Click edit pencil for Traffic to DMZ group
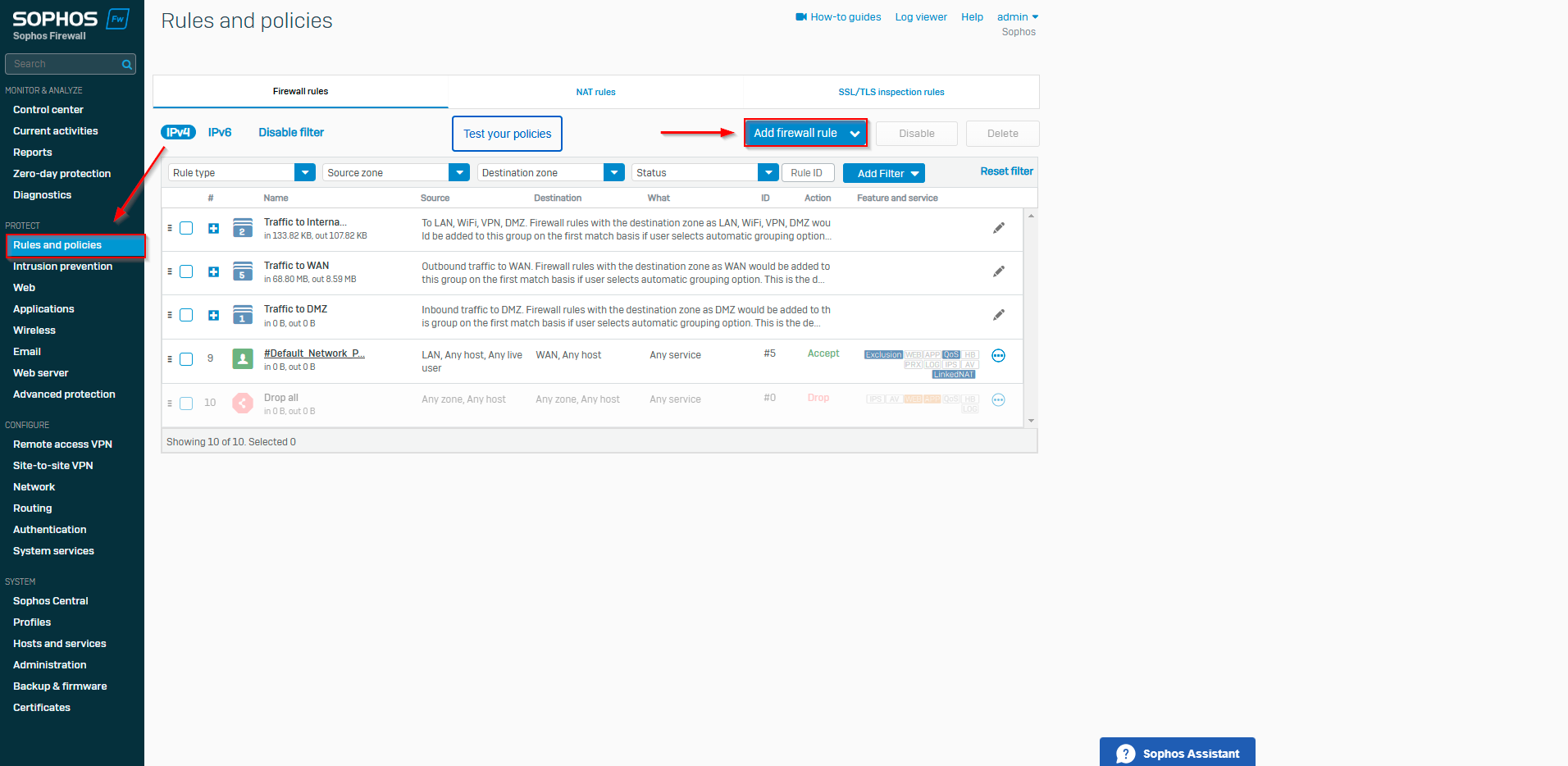Screen dimensions: 1568x766 coord(999,315)
